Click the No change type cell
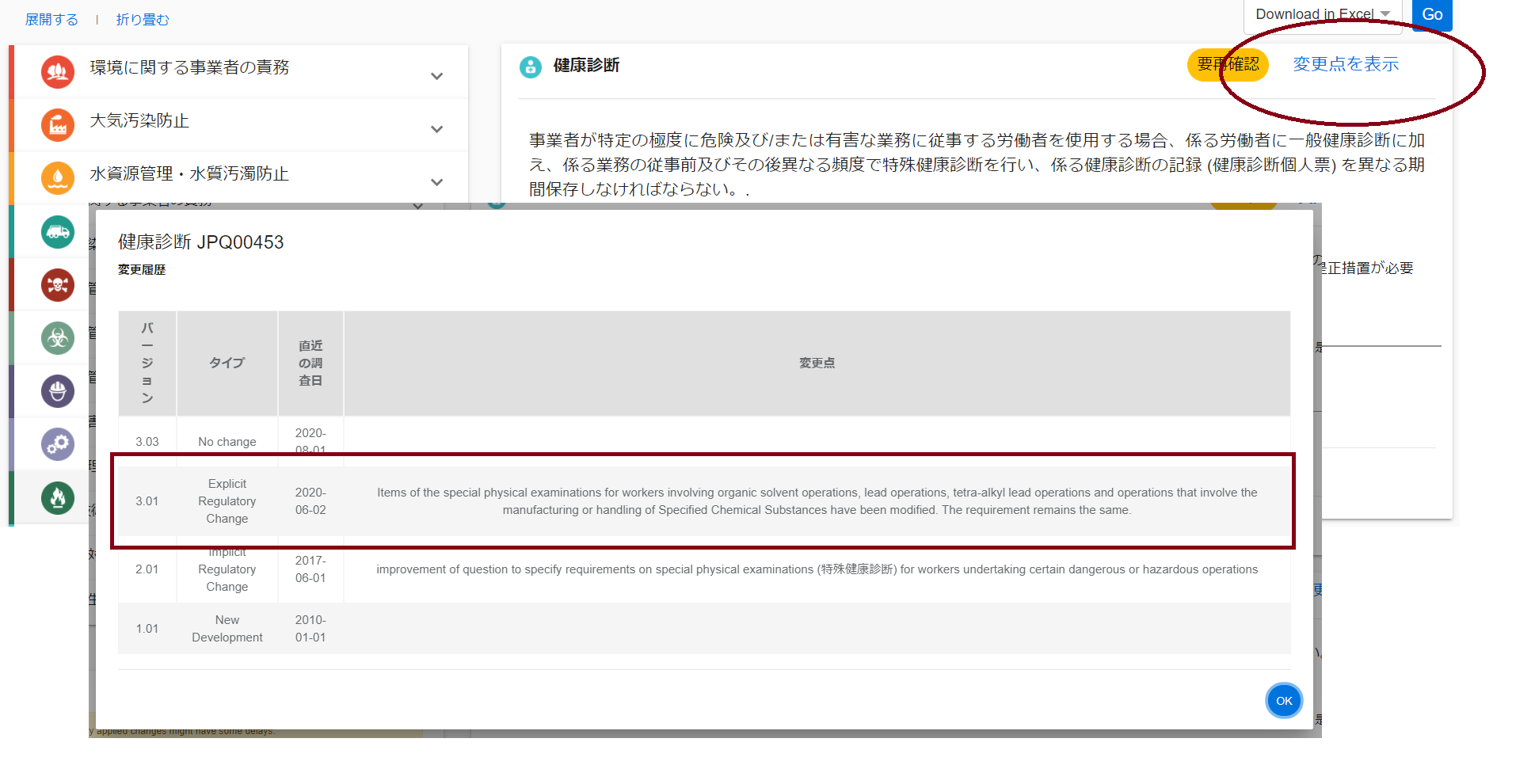This screenshot has height=784, width=1535. [x=227, y=442]
